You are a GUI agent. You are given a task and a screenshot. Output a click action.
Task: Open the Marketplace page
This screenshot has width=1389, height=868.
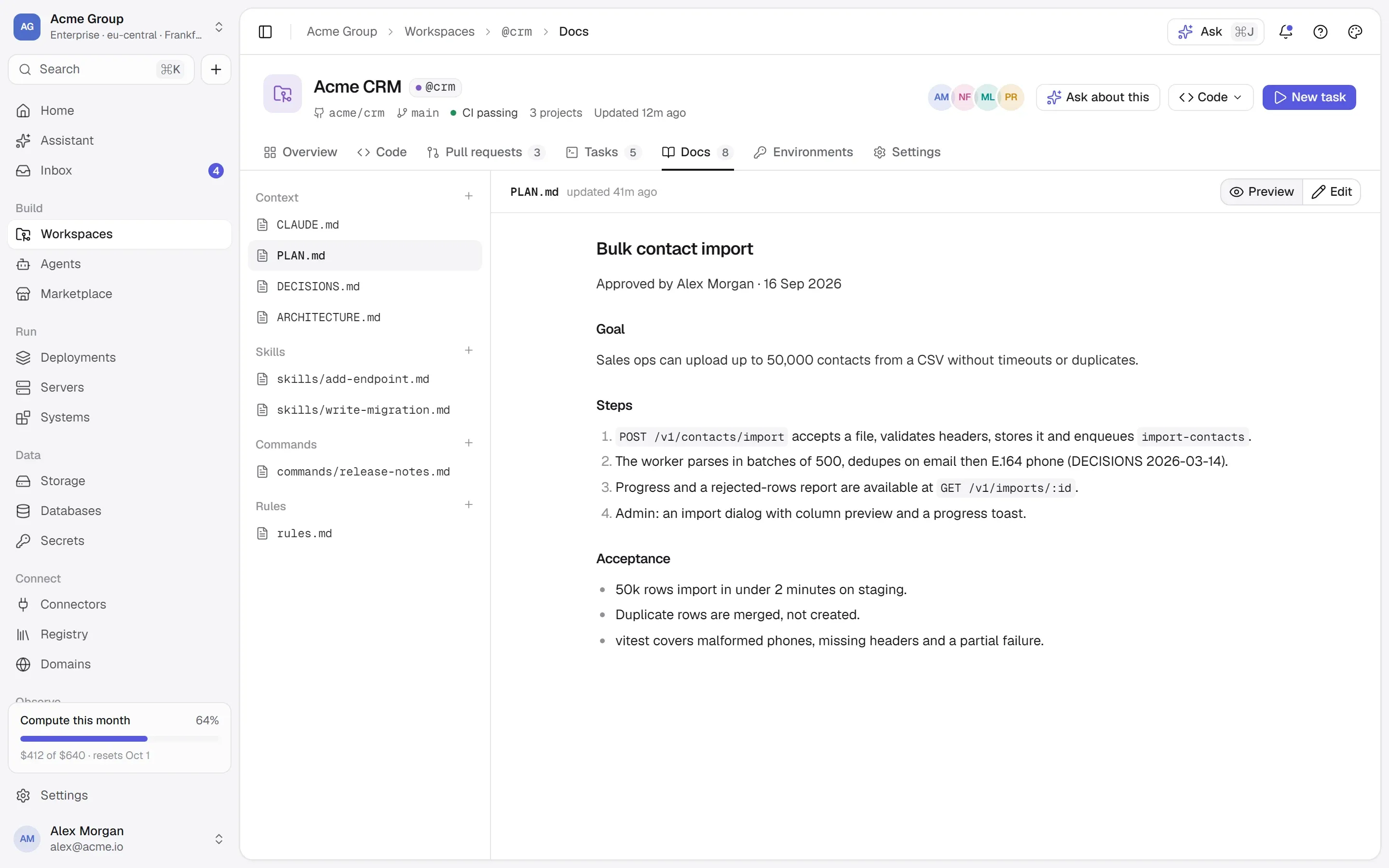point(120,294)
